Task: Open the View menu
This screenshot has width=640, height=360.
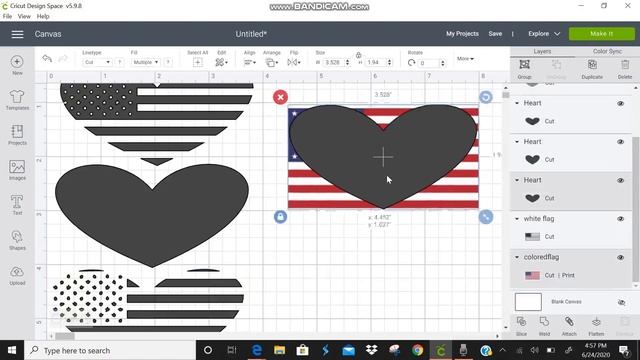Action: [x=24, y=16]
